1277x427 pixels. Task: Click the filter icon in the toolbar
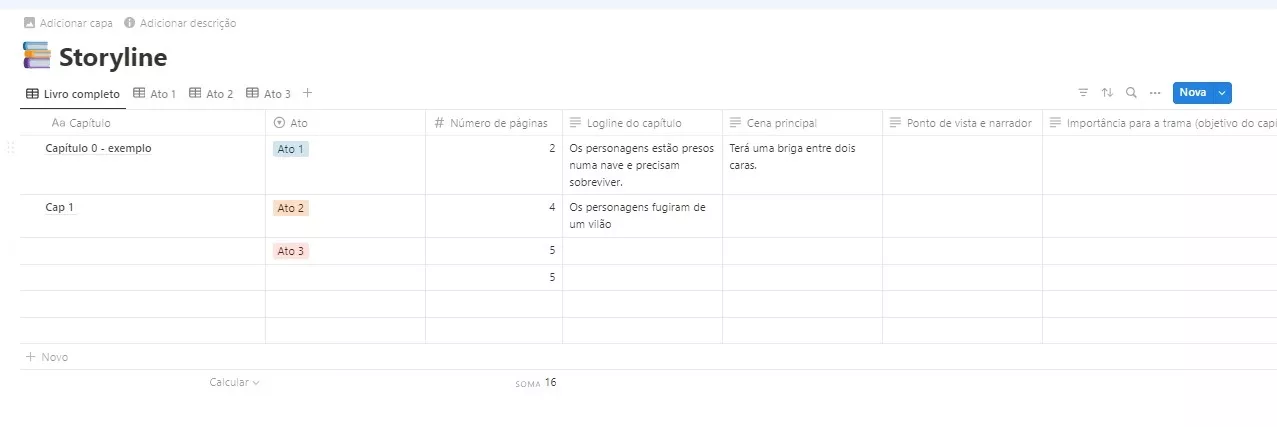(1083, 93)
